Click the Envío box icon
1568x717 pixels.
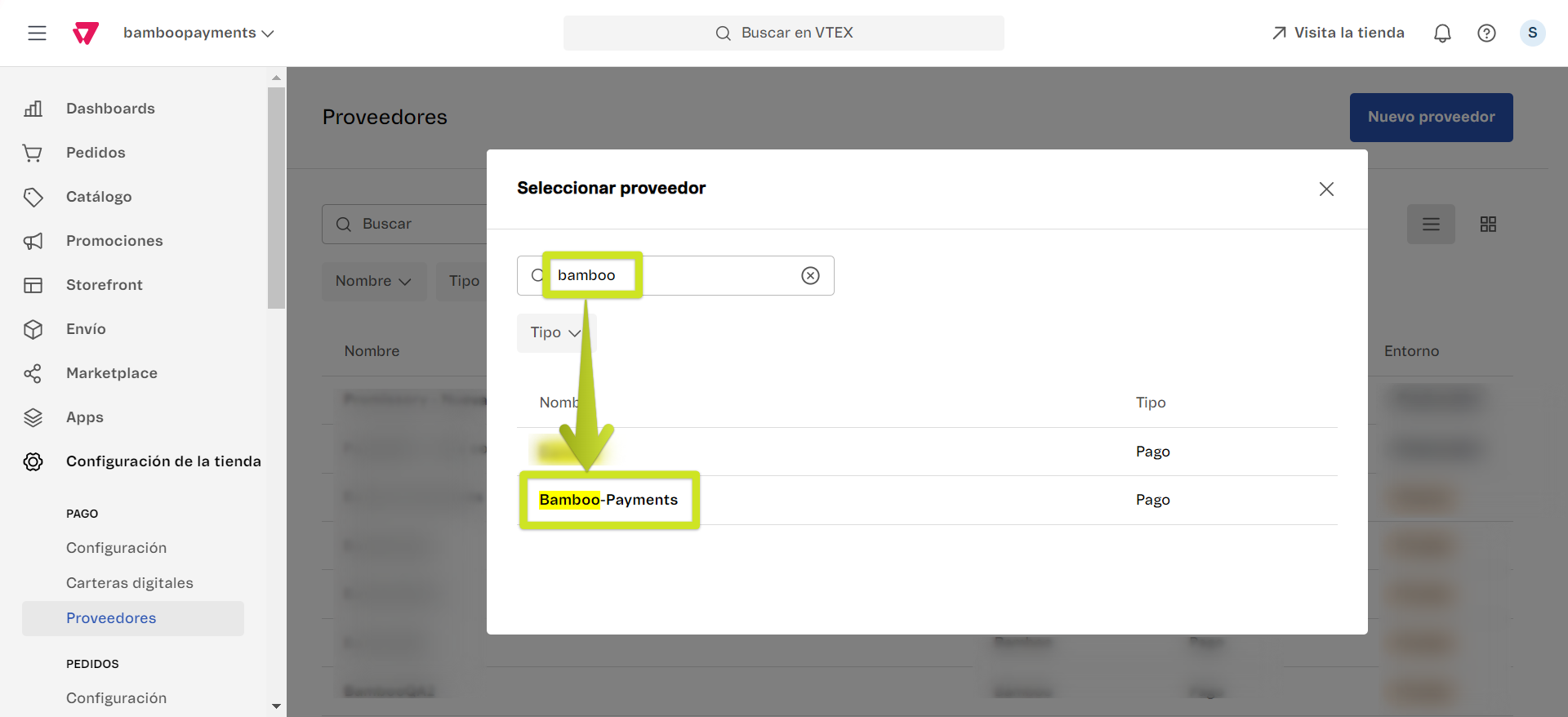[33, 329]
